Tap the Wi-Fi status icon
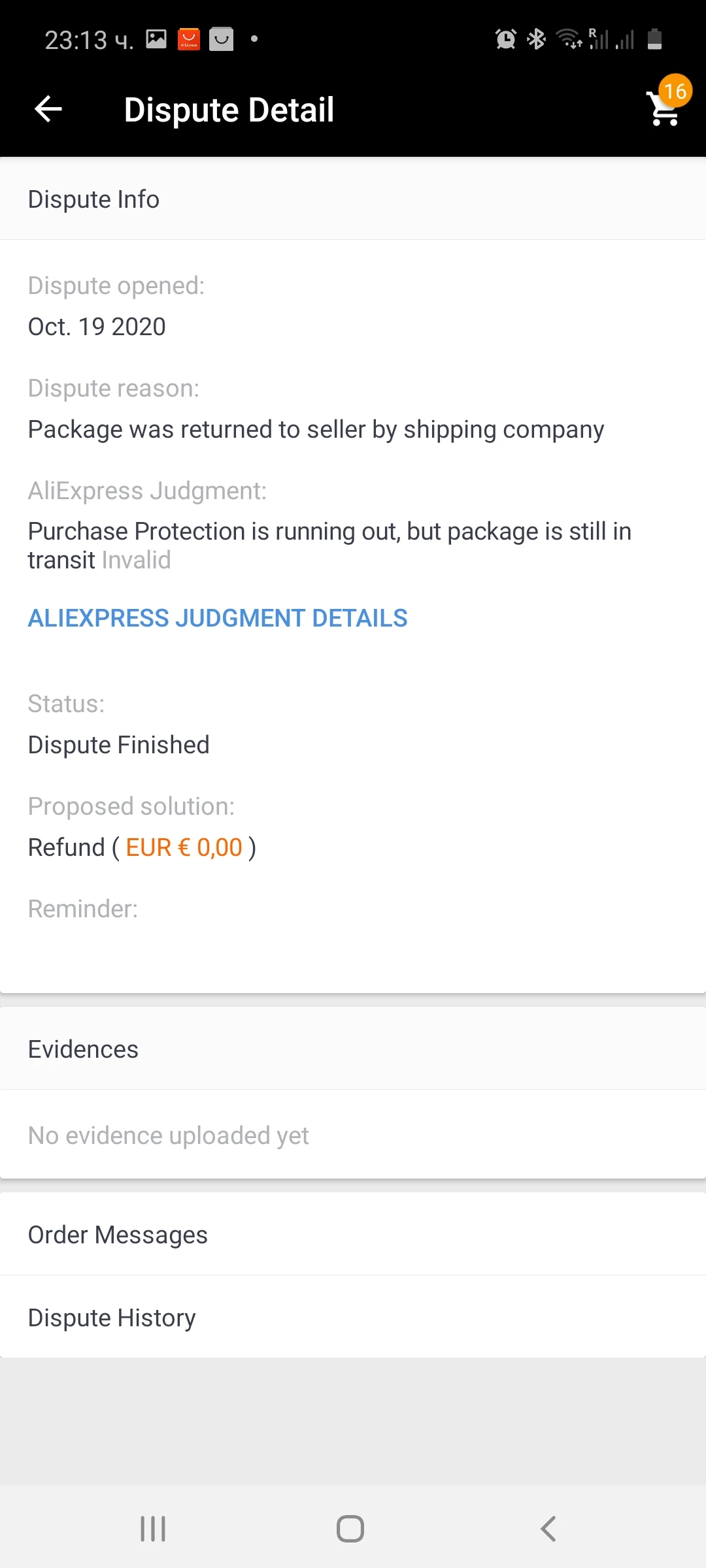 pos(568,39)
